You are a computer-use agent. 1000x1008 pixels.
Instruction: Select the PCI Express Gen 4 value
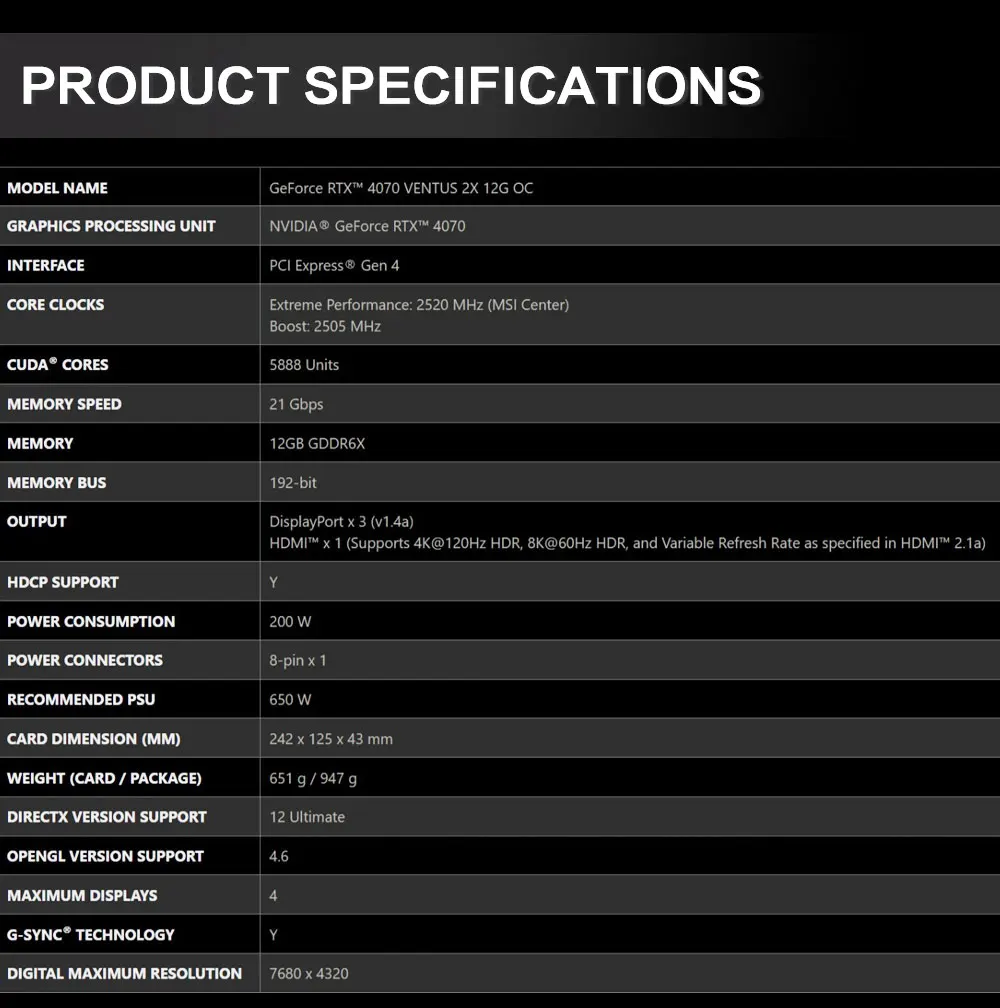(334, 266)
